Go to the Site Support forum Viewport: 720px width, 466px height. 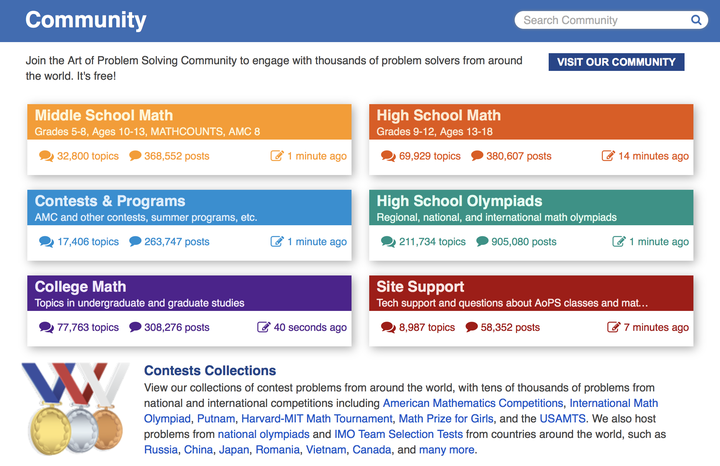(x=420, y=287)
